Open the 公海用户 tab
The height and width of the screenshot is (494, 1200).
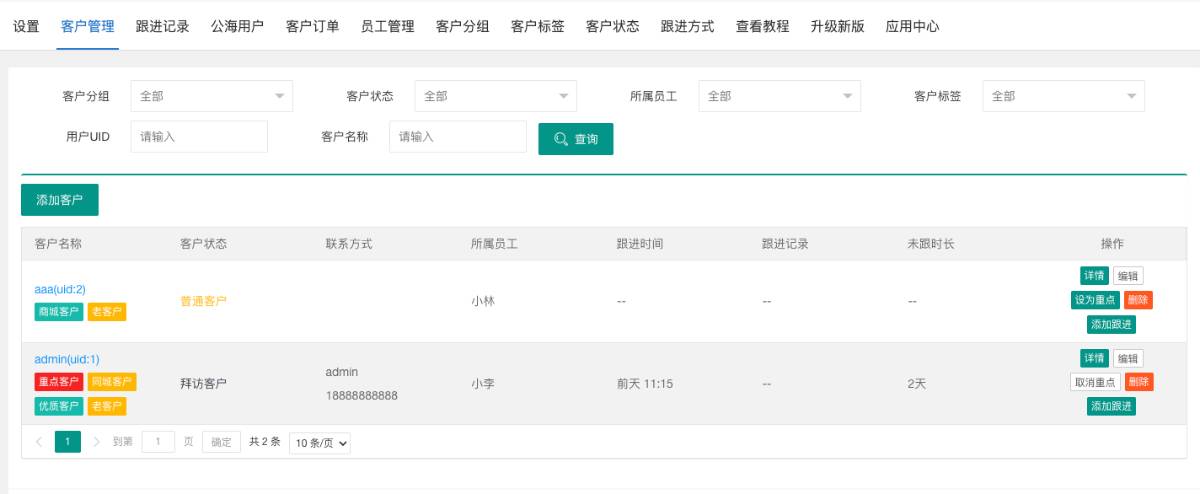click(237, 27)
